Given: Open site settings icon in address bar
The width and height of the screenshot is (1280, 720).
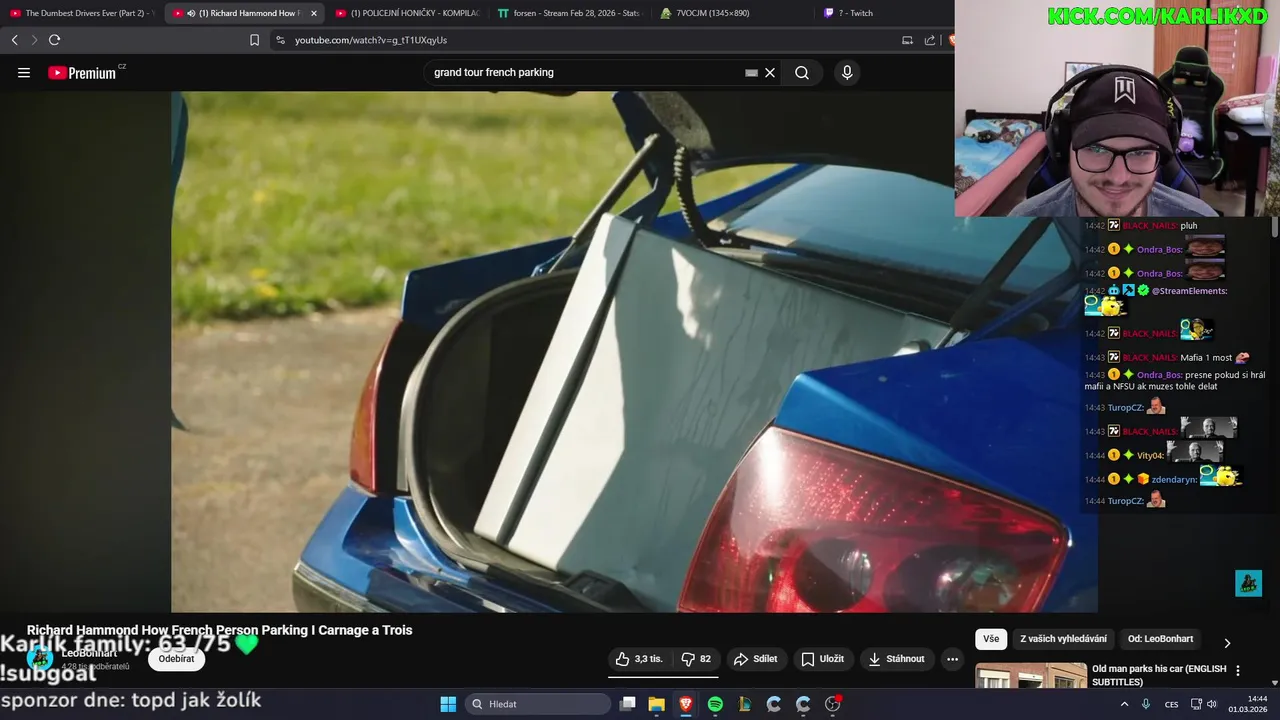Looking at the screenshot, I should coord(280,40).
